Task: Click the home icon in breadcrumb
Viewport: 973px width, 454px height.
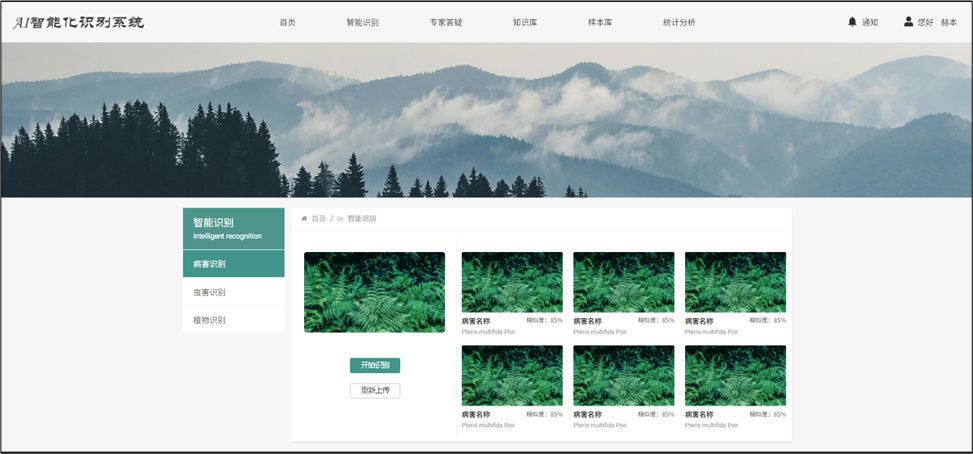Action: click(x=304, y=218)
